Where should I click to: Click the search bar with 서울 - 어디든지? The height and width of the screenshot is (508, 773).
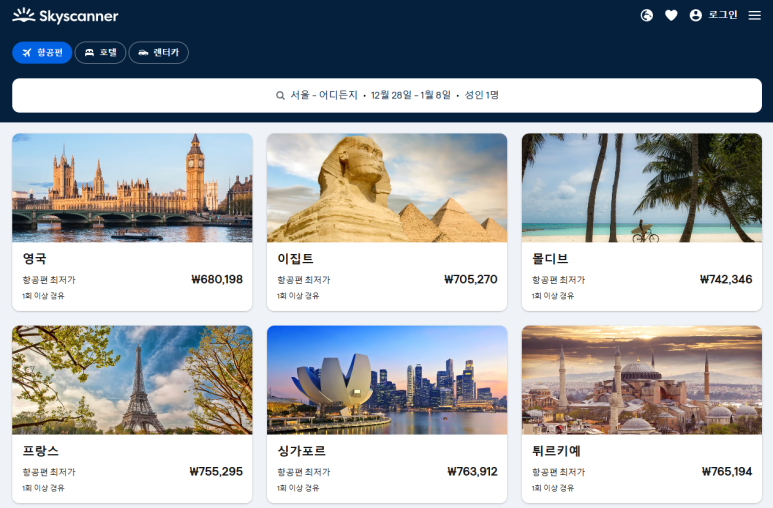[x=387, y=95]
